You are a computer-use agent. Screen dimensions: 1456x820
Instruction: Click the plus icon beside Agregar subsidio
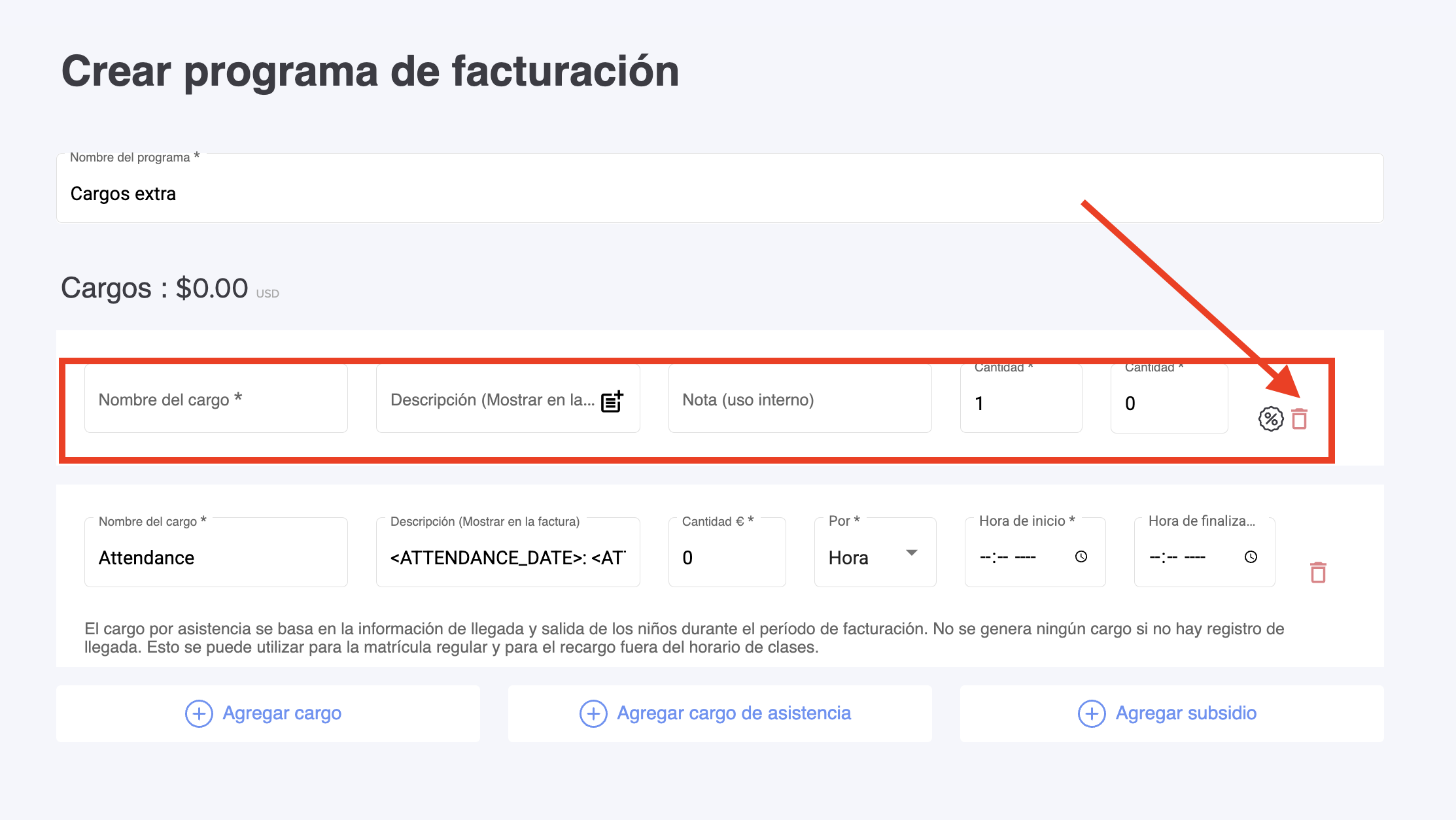pos(1092,713)
